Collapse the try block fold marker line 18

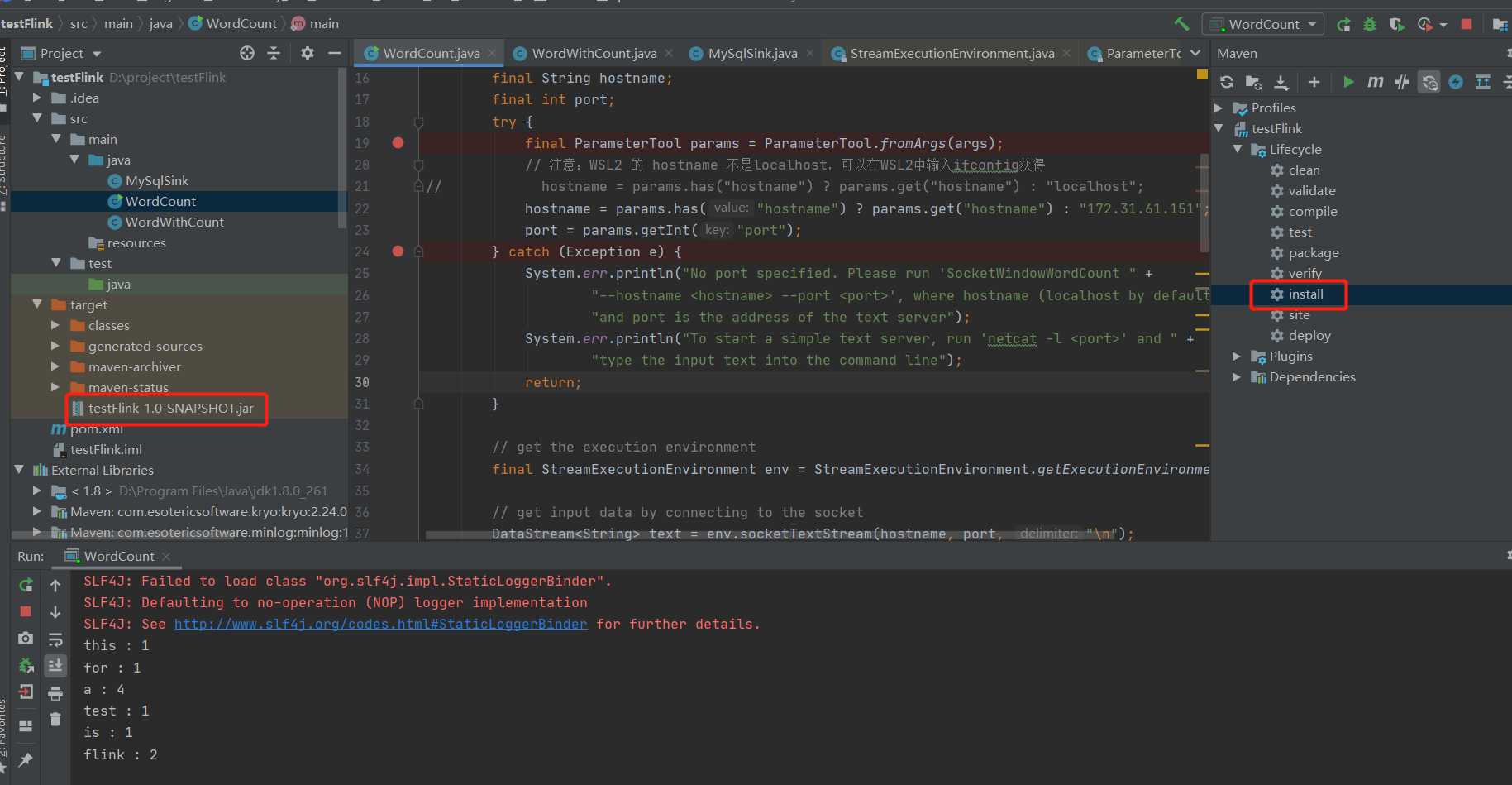418,122
